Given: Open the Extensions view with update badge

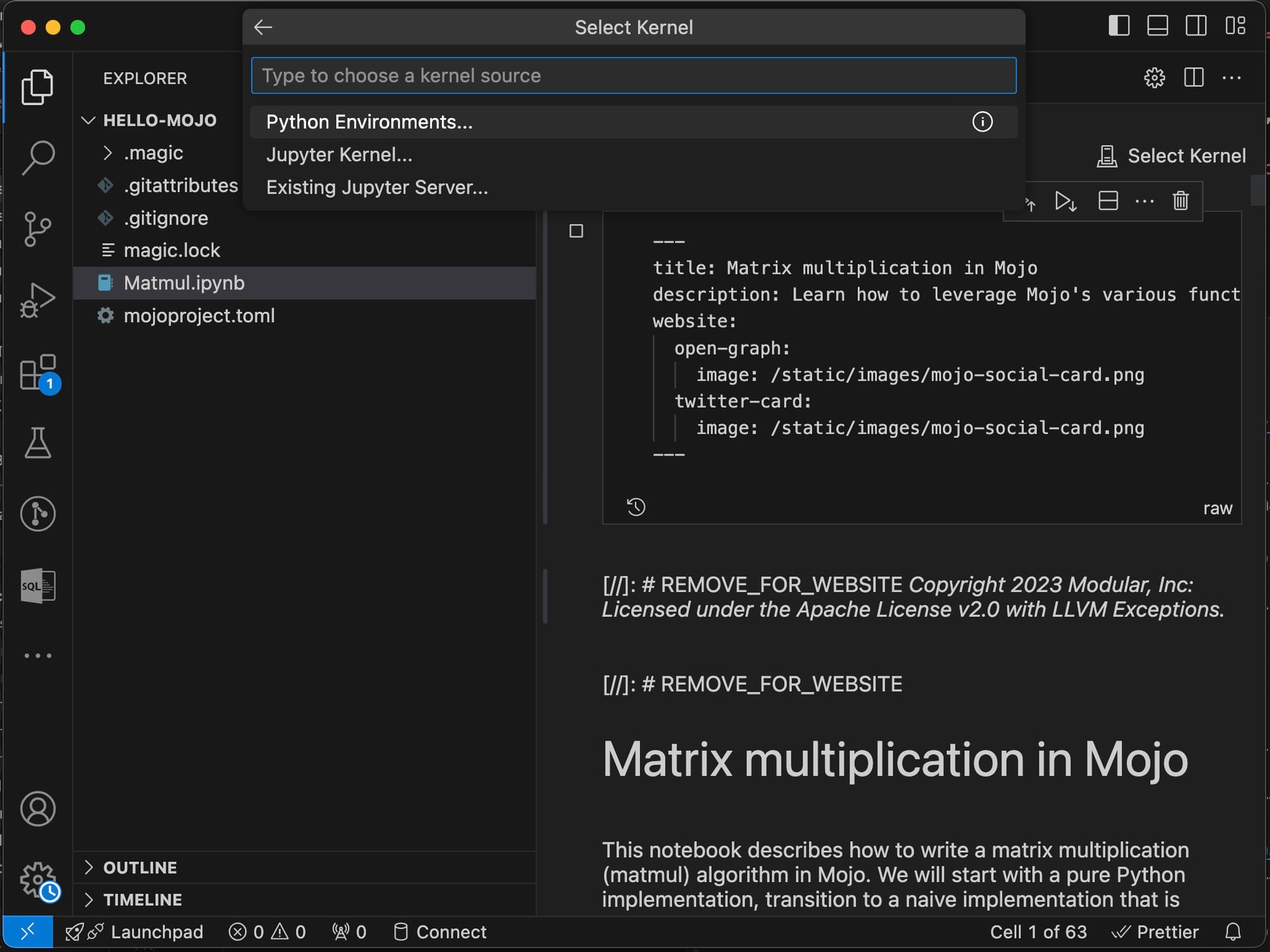Looking at the screenshot, I should 39,373.
